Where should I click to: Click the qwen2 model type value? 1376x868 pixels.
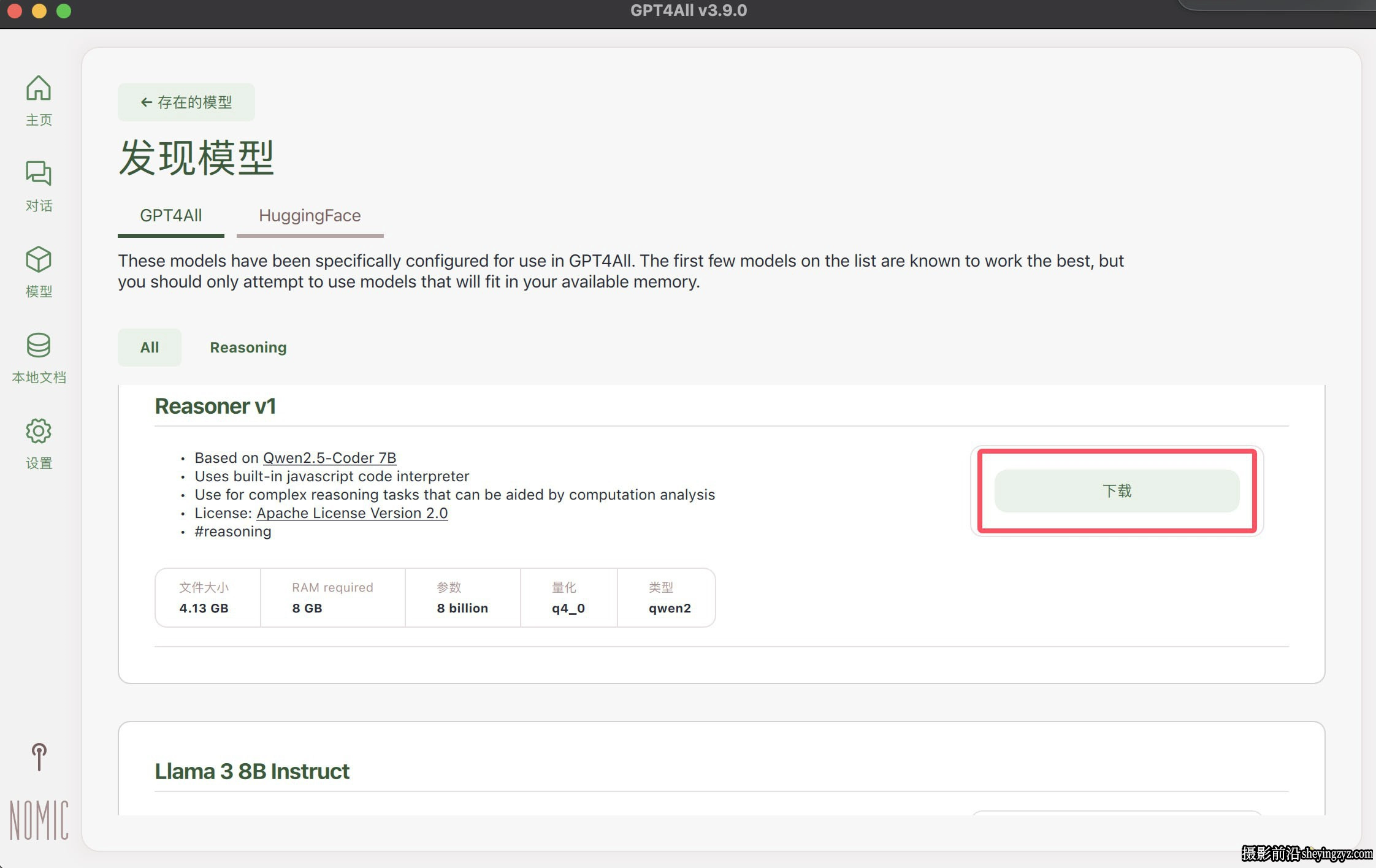[670, 608]
